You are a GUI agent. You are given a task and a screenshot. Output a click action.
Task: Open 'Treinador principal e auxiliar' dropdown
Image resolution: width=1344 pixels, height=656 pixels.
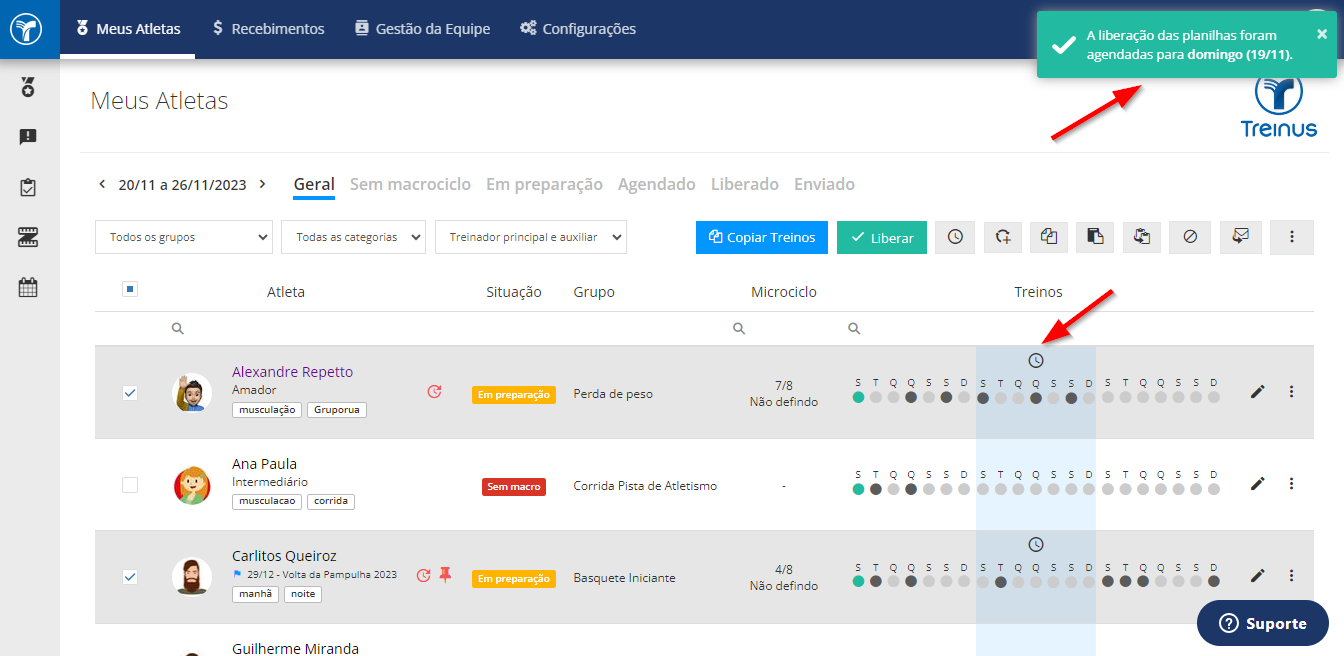[x=531, y=237]
